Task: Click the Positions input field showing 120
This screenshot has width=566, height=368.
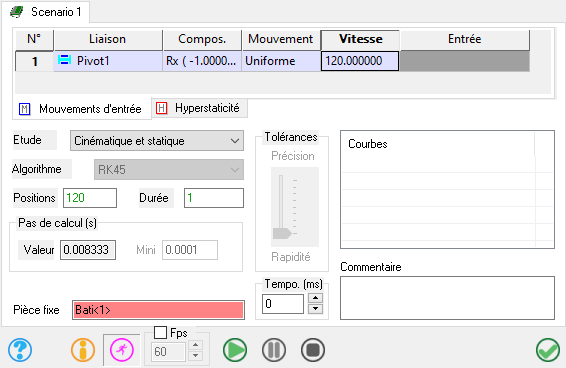Action: [x=90, y=198]
